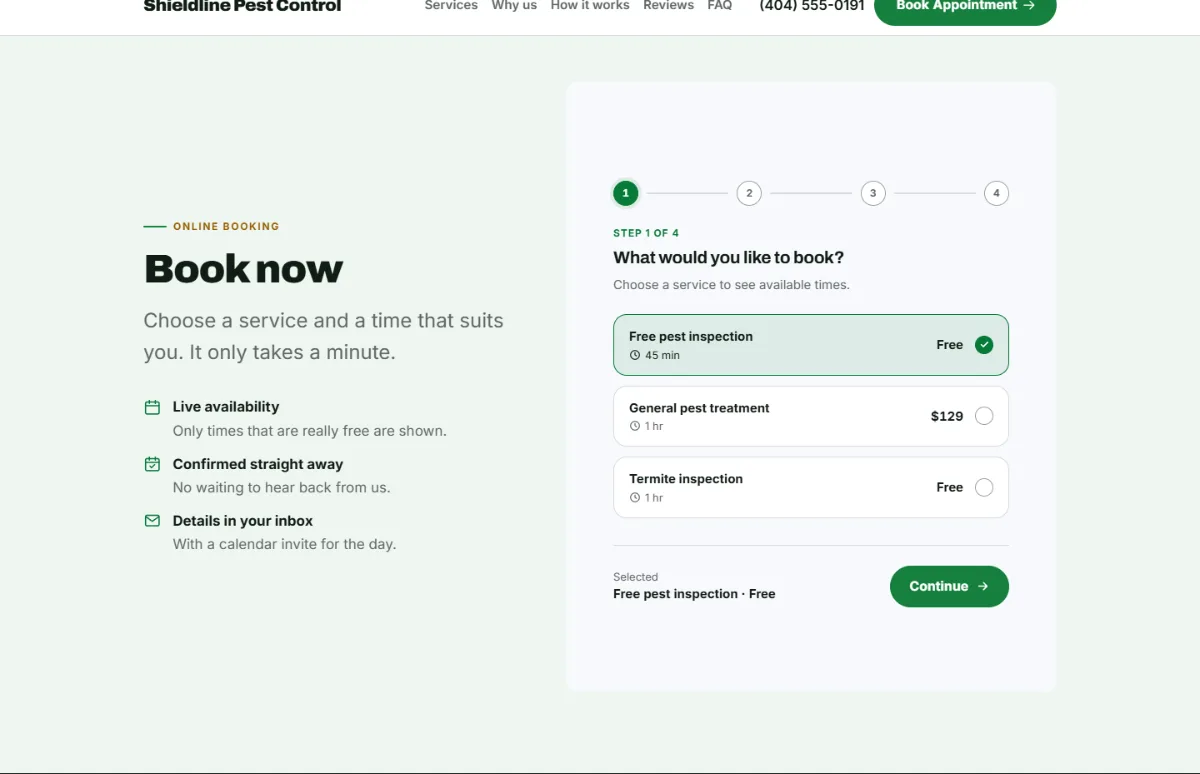Click the Details in your inbox heading
The width and height of the screenshot is (1200, 774).
243,521
